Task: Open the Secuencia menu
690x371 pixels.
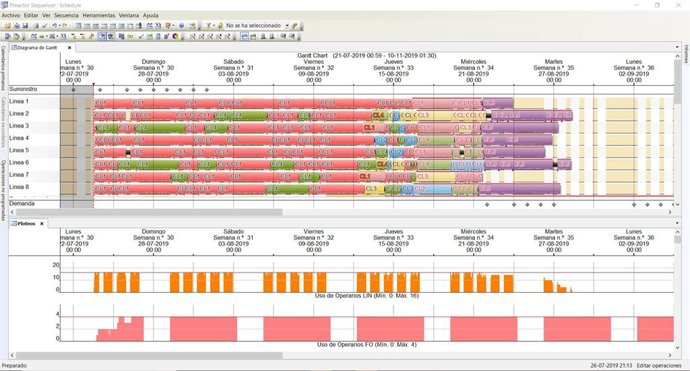Action: [x=66, y=15]
